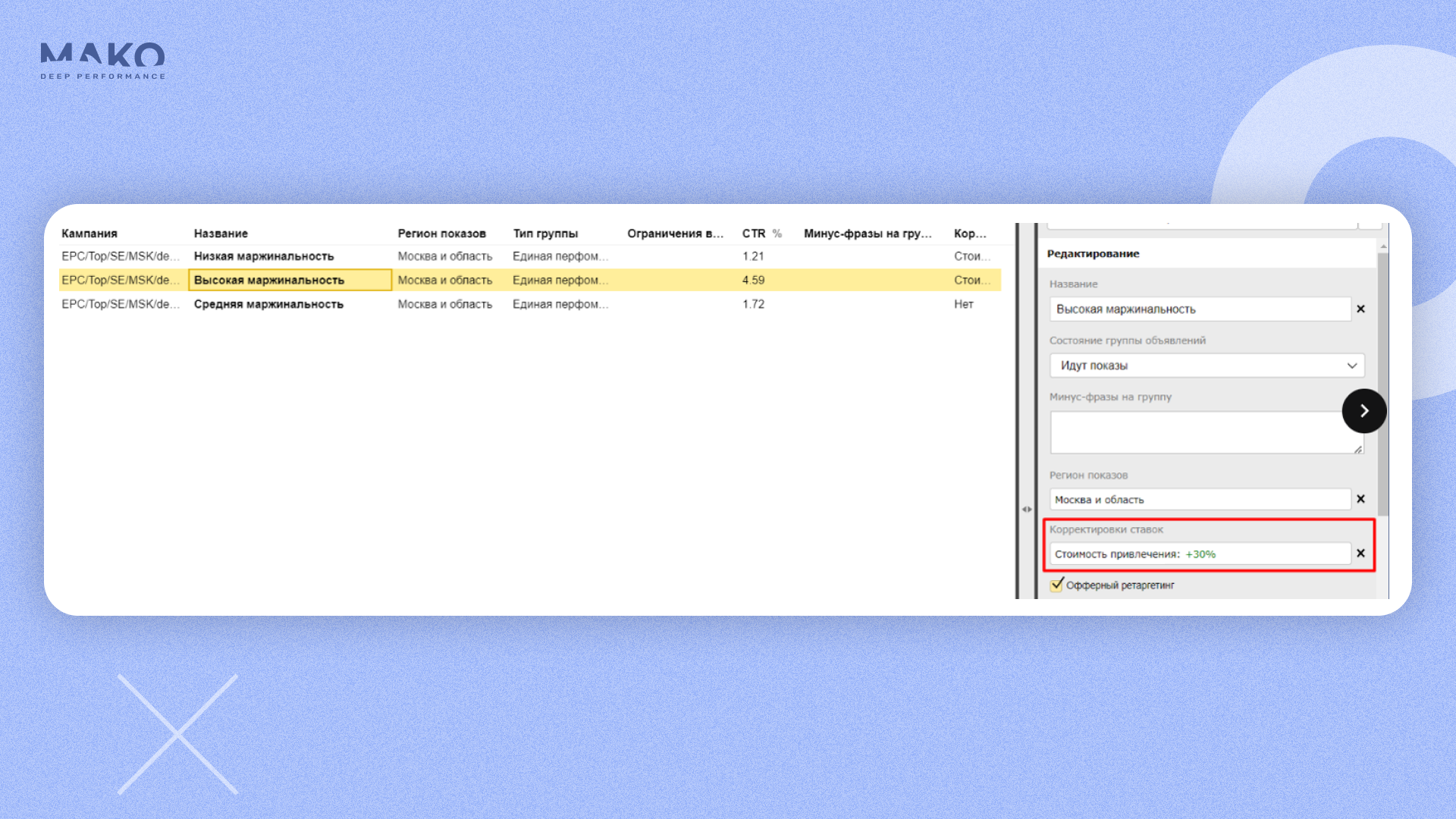Screen dimensions: 1456x819
Task: Select the Средняя маржинальность row
Action: pos(530,304)
